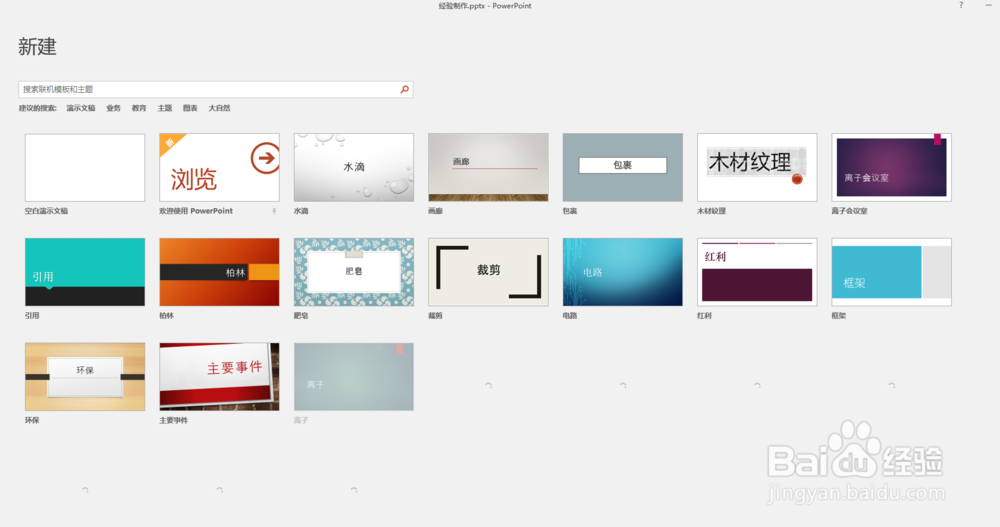Select the 裁剪 template thumbnail

[489, 272]
